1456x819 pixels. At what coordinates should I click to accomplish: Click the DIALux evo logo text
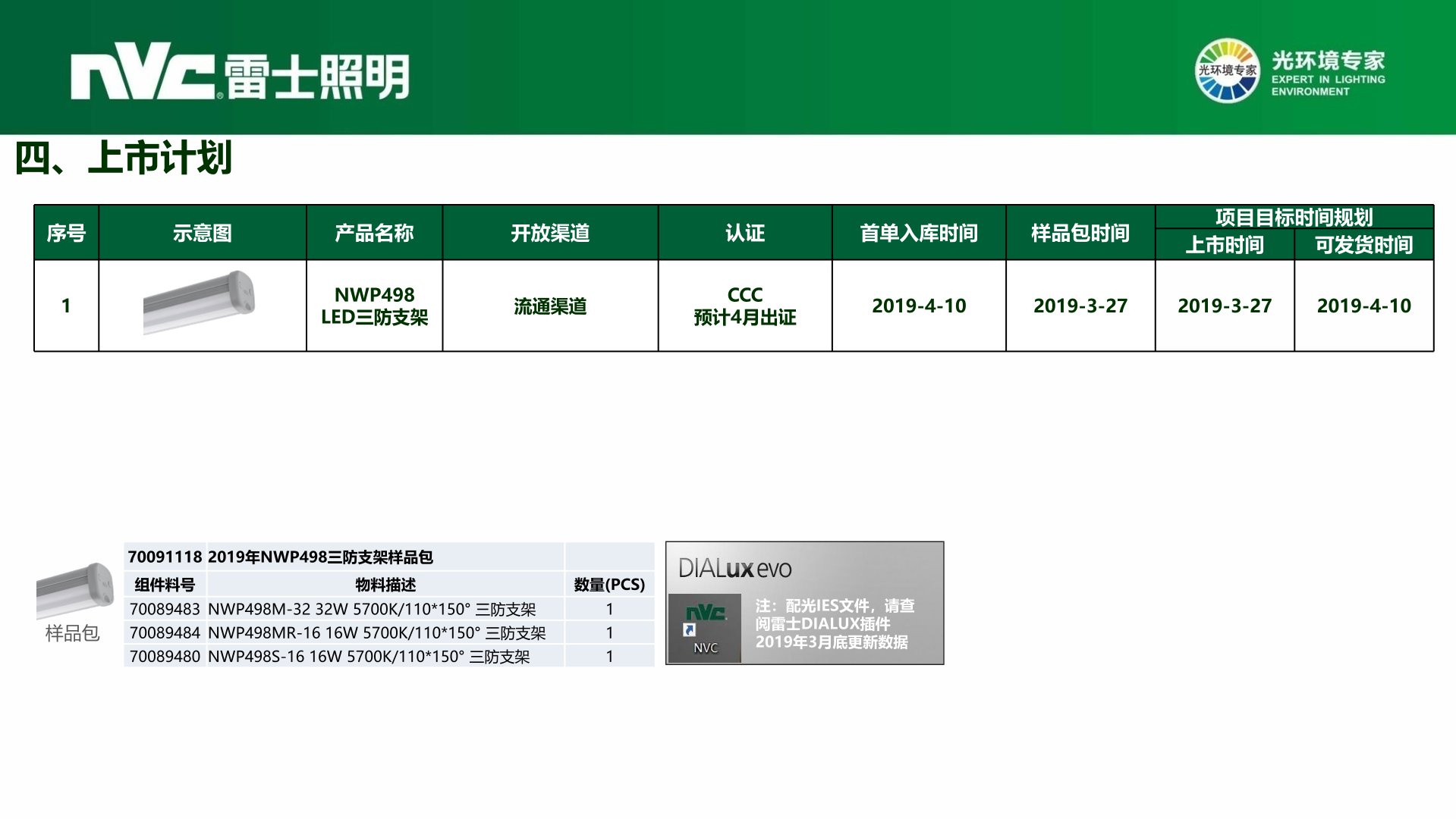tap(734, 569)
